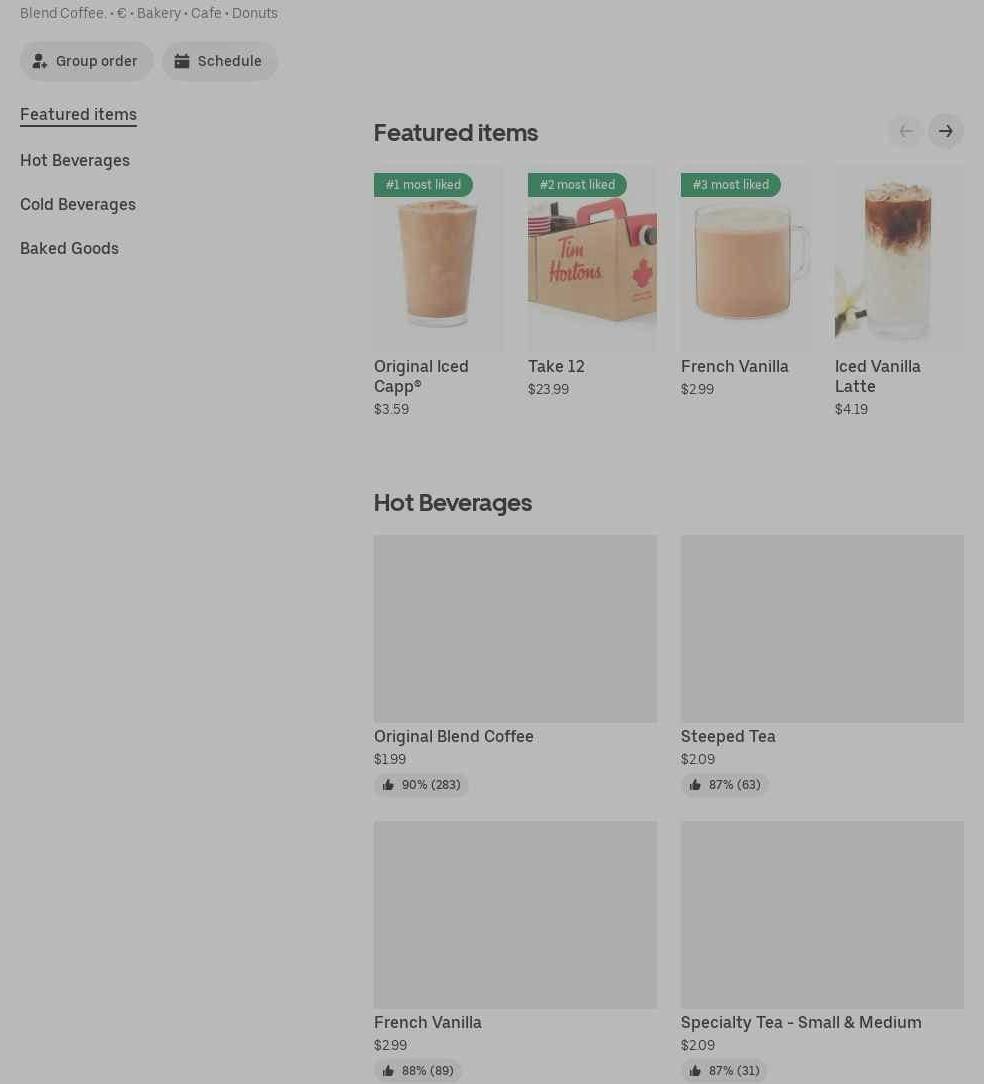
Task: Open Iced Vanilla Latte featured item
Action: (x=899, y=292)
